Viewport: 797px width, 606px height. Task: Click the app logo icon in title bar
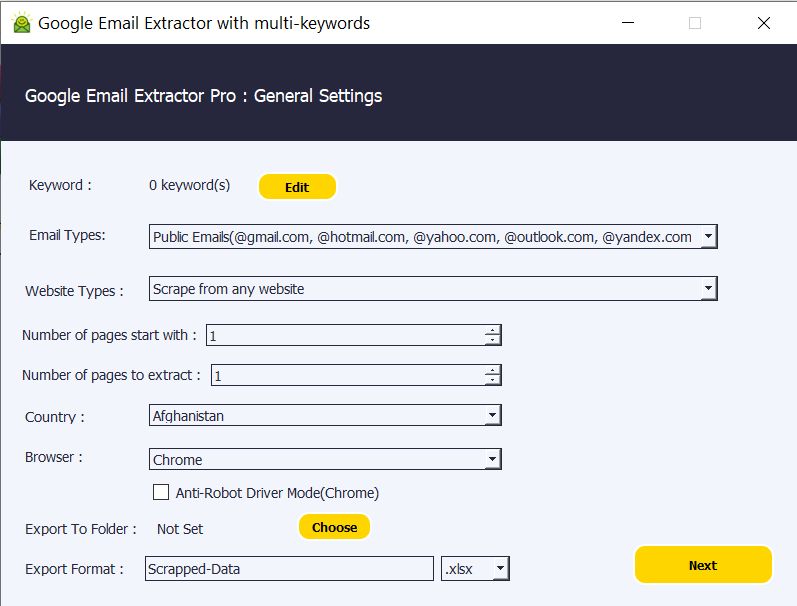click(x=21, y=23)
